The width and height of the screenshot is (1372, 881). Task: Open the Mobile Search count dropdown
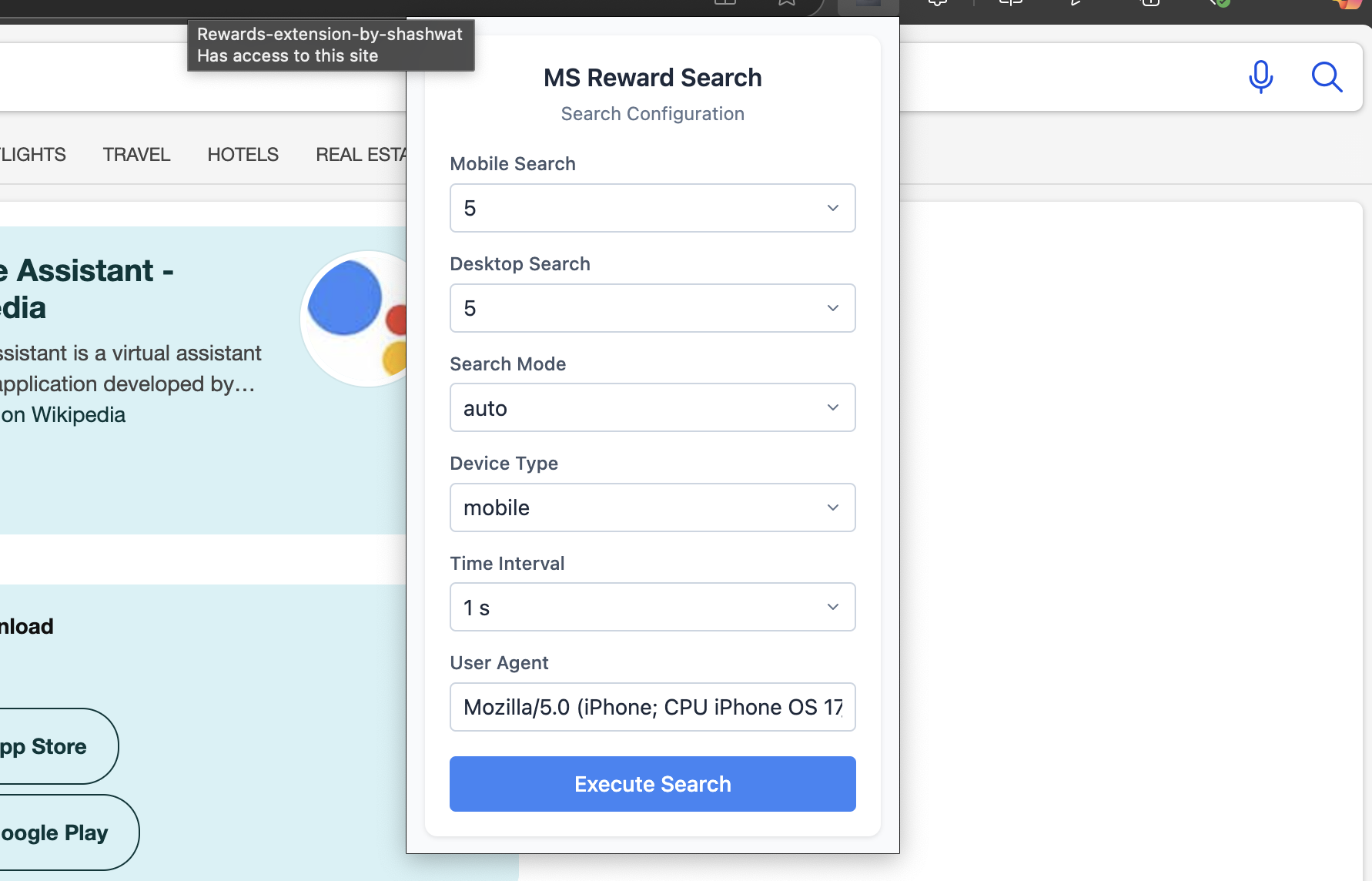[x=652, y=208]
